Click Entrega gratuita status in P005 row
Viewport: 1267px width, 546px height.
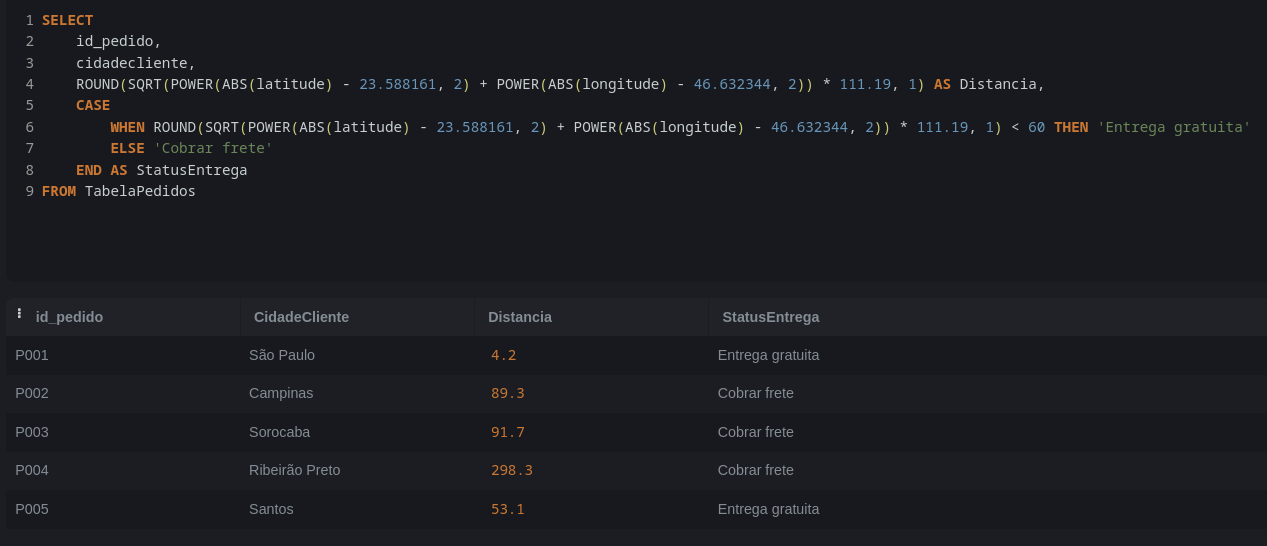tap(768, 509)
